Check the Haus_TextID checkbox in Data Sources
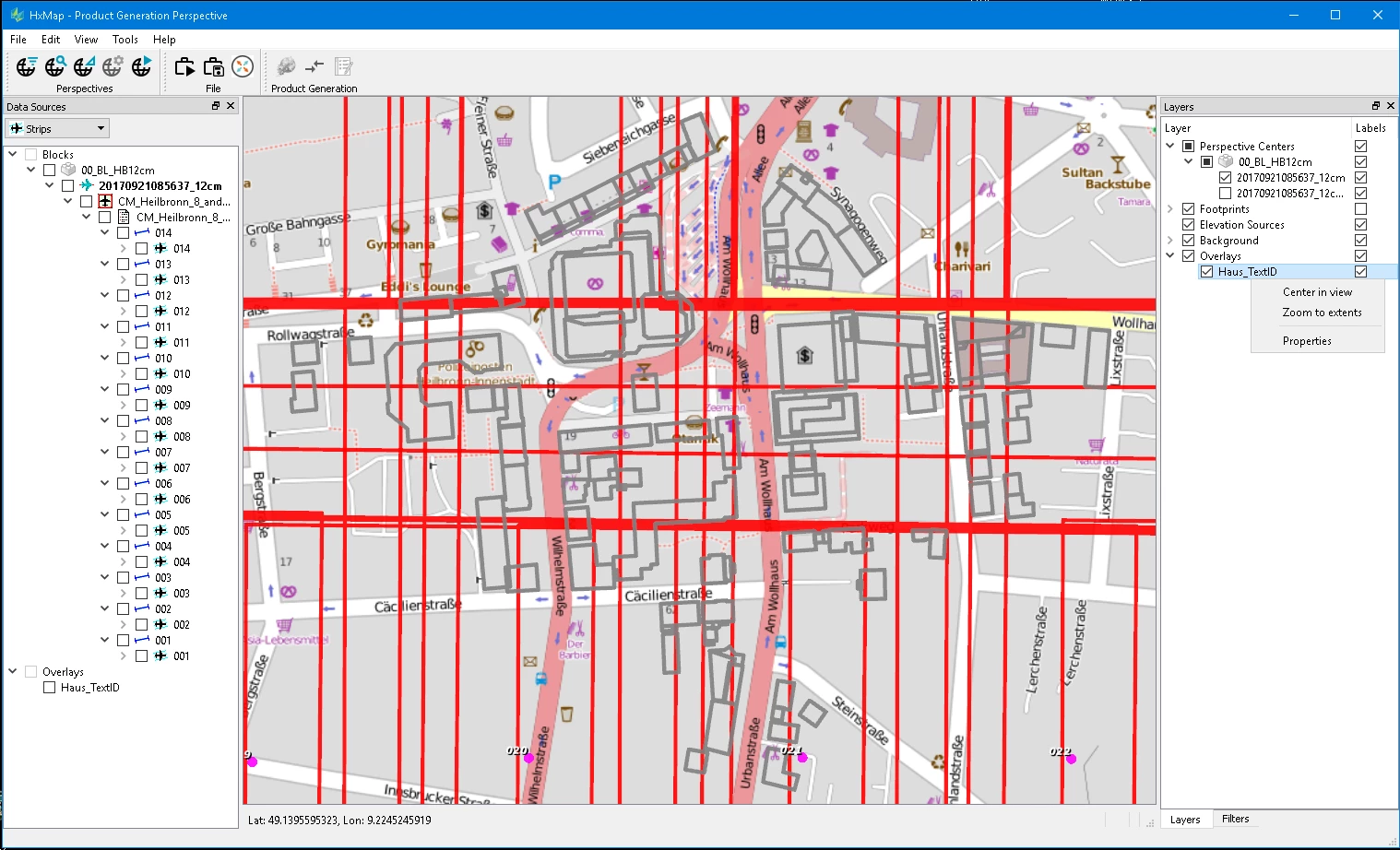This screenshot has width=1400, height=850. click(50, 688)
